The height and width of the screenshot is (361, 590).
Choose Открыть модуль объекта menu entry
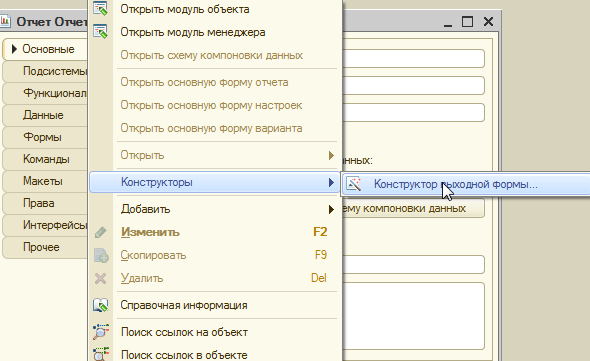click(216, 9)
